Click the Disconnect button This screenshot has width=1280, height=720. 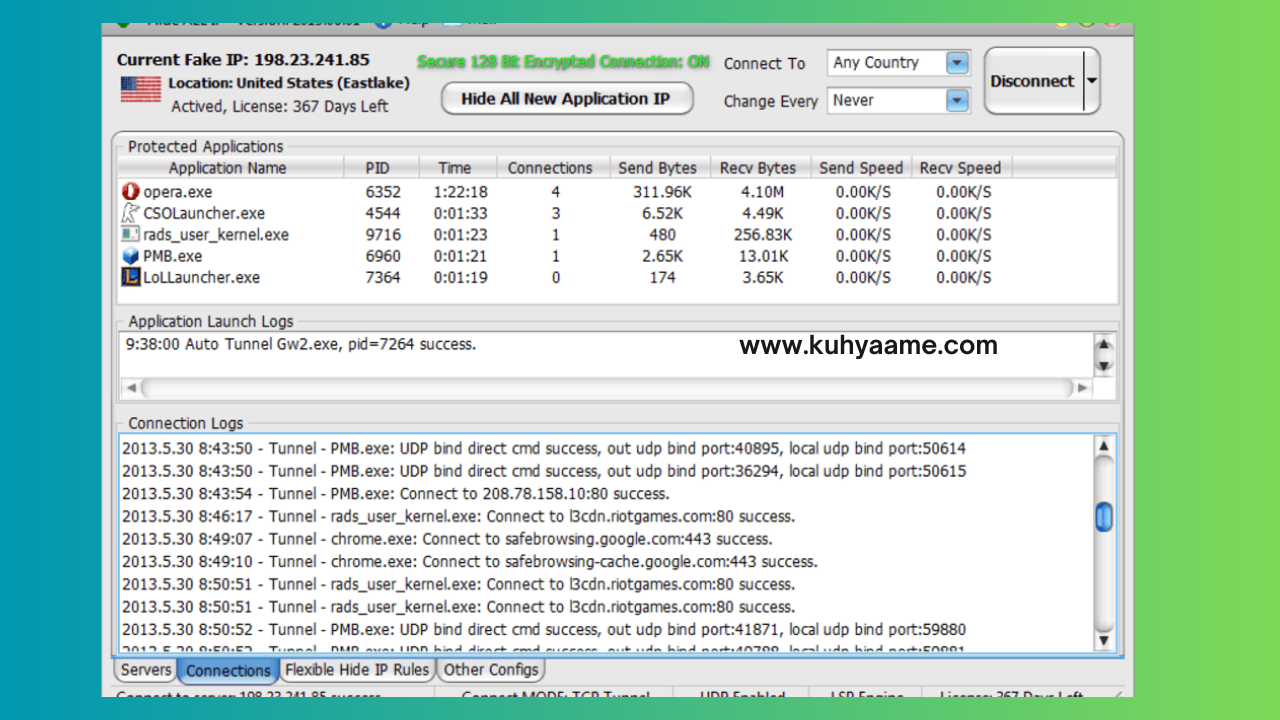1032,81
